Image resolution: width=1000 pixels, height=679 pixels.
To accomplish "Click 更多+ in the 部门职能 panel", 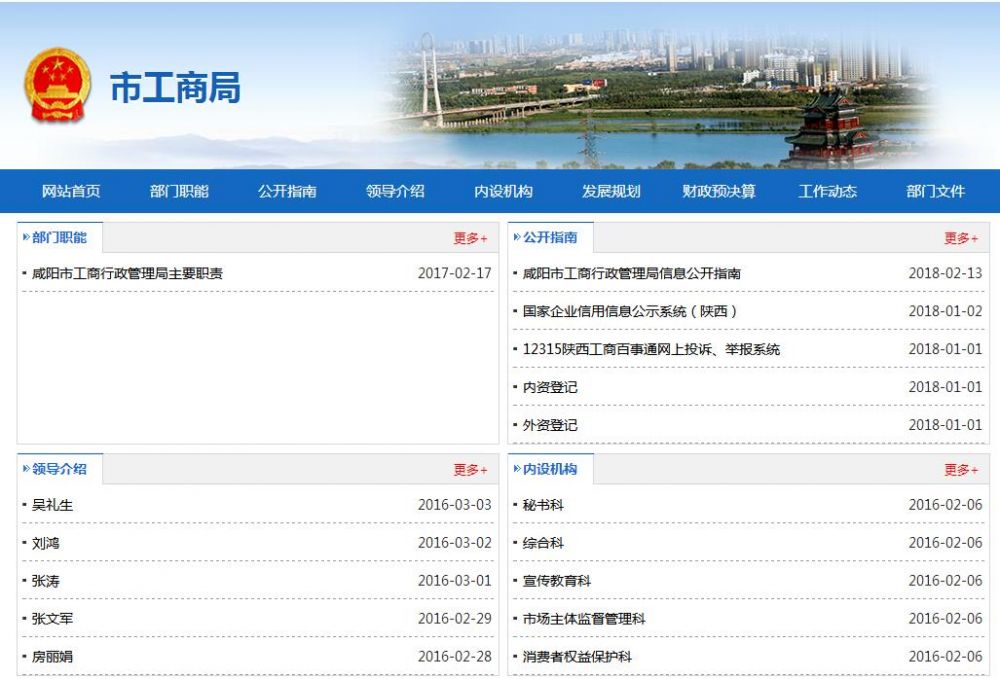I will [466, 238].
